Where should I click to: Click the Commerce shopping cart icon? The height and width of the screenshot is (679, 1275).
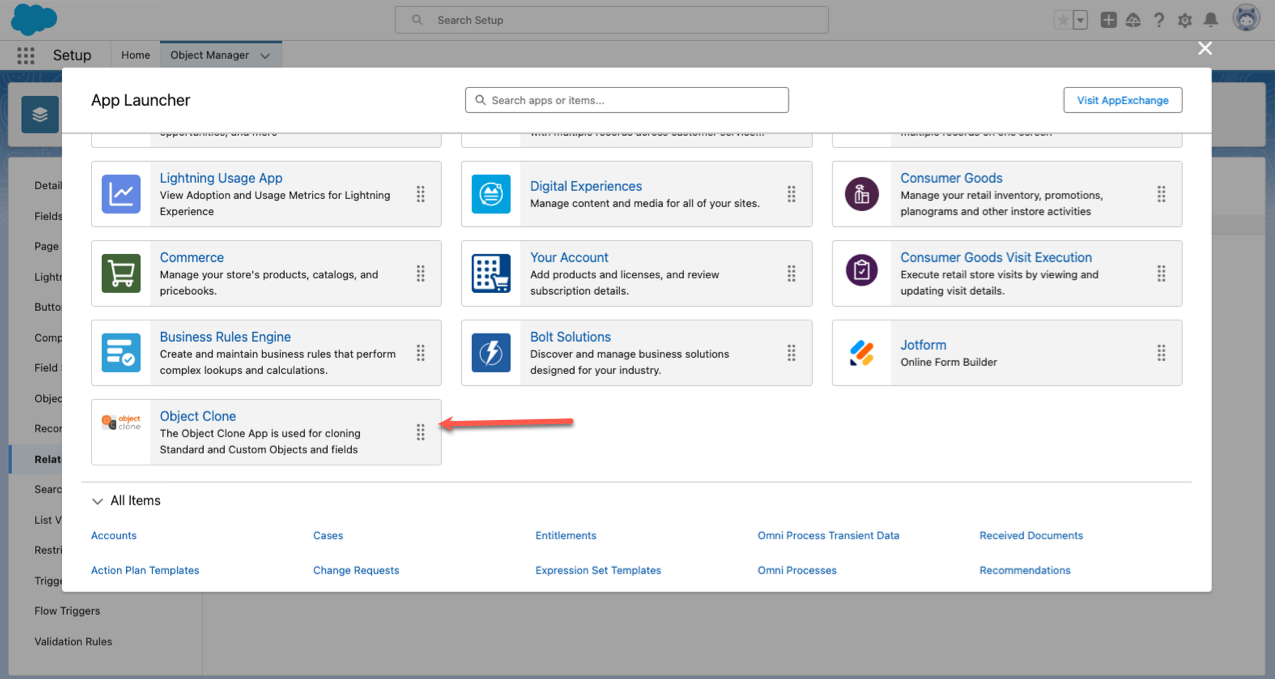[x=121, y=273]
